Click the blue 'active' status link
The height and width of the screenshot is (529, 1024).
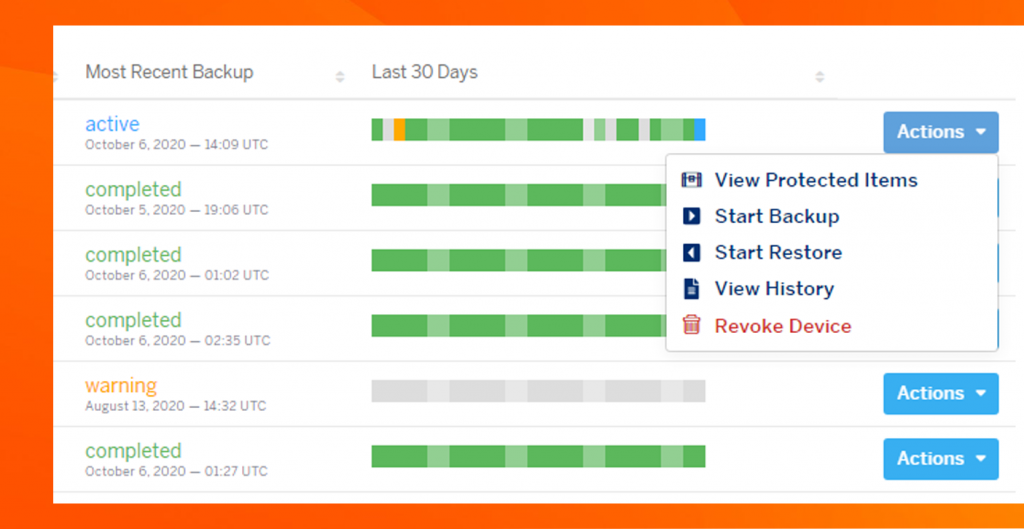pyautogui.click(x=112, y=124)
